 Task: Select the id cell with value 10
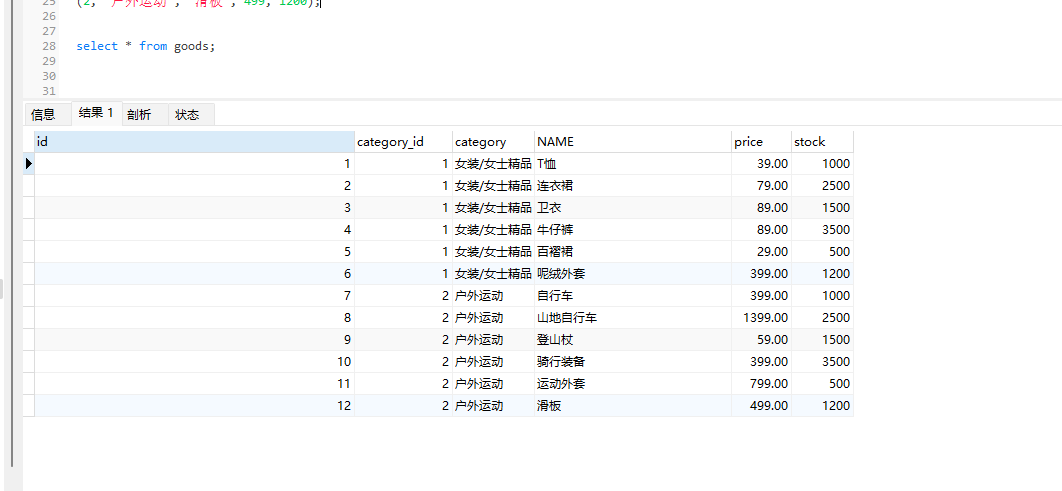(194, 362)
